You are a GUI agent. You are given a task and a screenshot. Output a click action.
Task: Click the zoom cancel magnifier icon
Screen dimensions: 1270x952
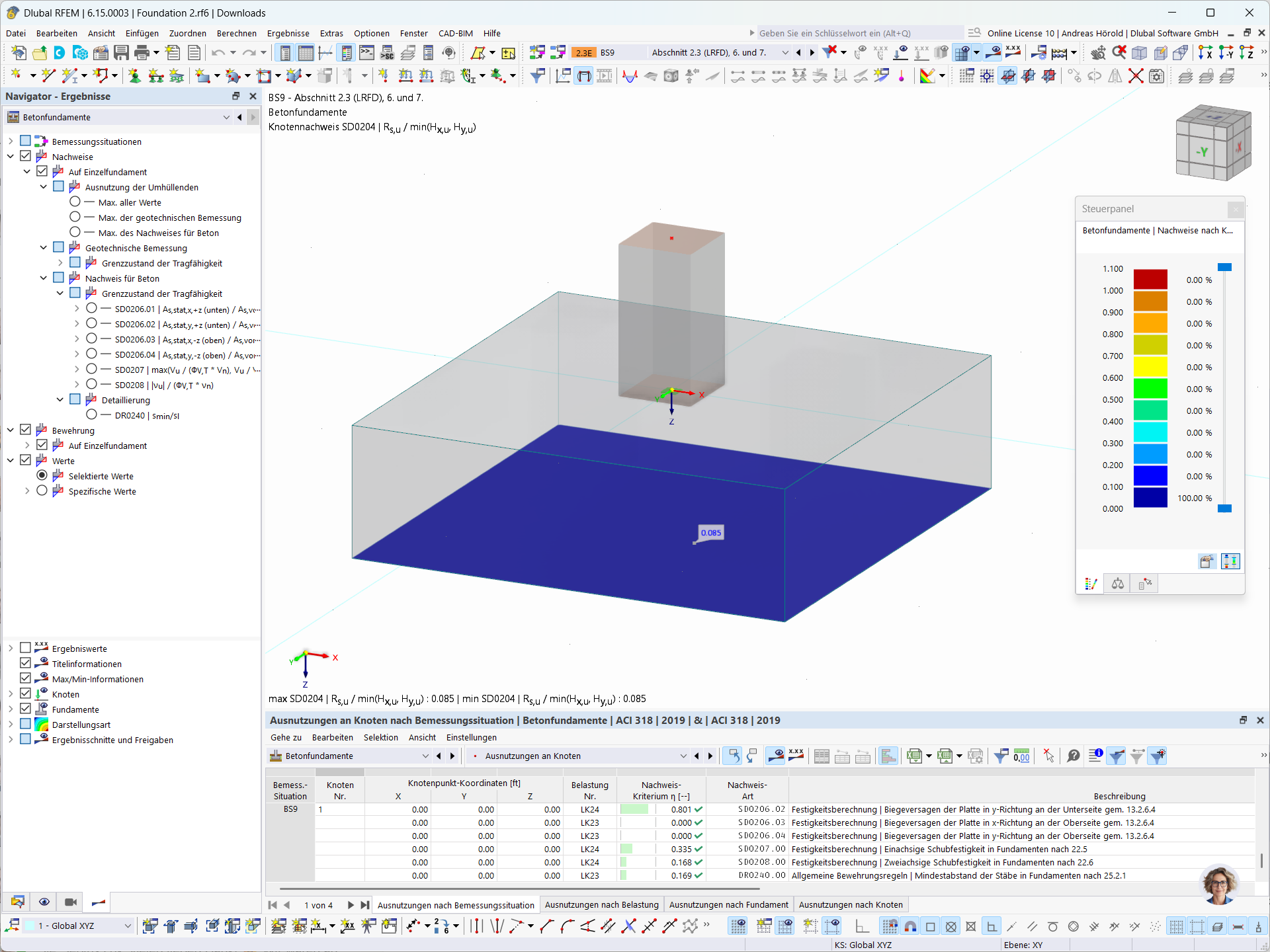pos(1119,52)
